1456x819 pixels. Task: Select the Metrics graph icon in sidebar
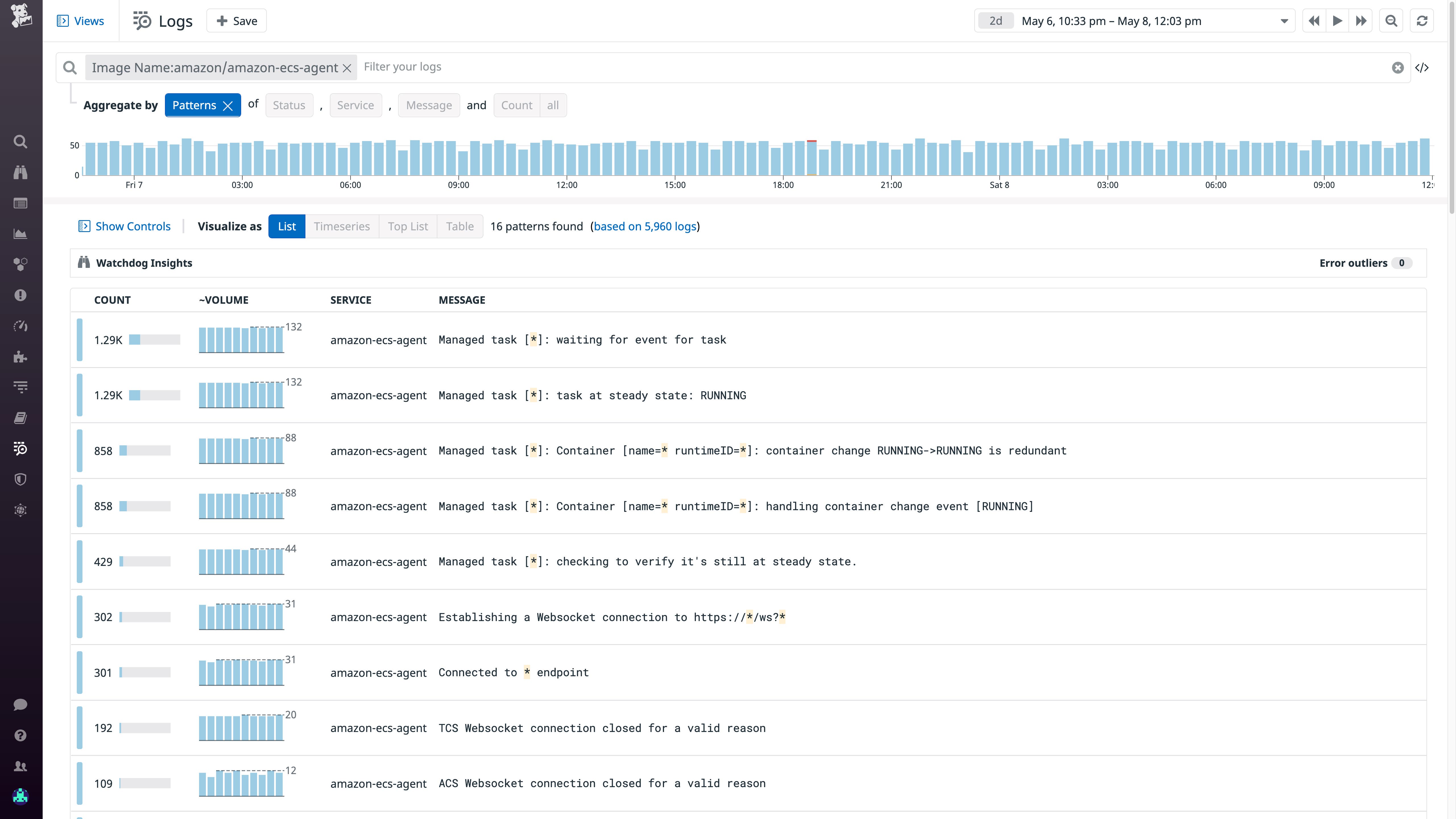(x=20, y=234)
